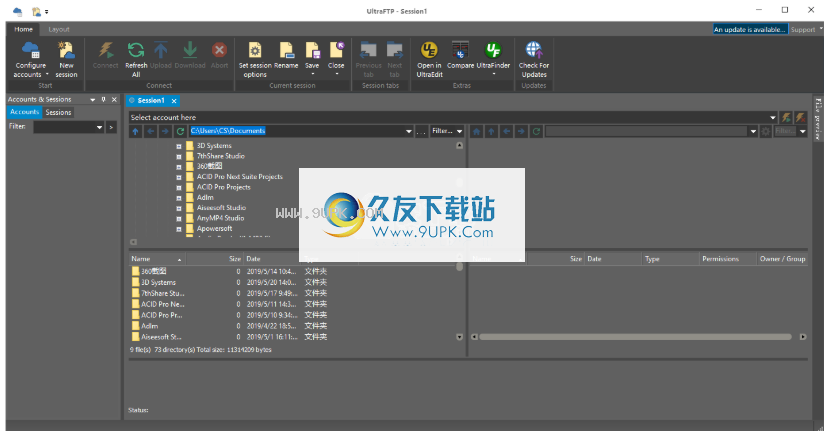Click An update is available button
Image resolution: width=824 pixels, height=431 pixels.
[750, 29]
